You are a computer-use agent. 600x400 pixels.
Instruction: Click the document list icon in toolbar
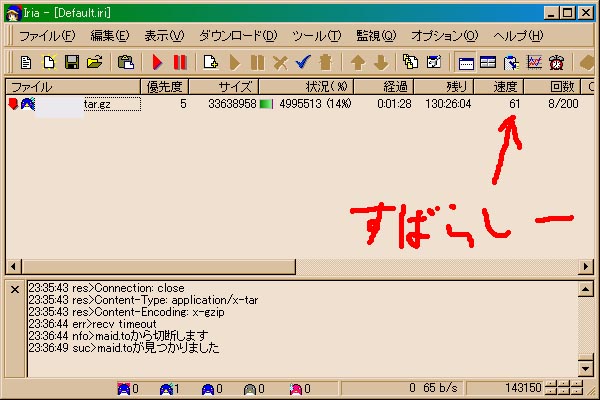26,62
